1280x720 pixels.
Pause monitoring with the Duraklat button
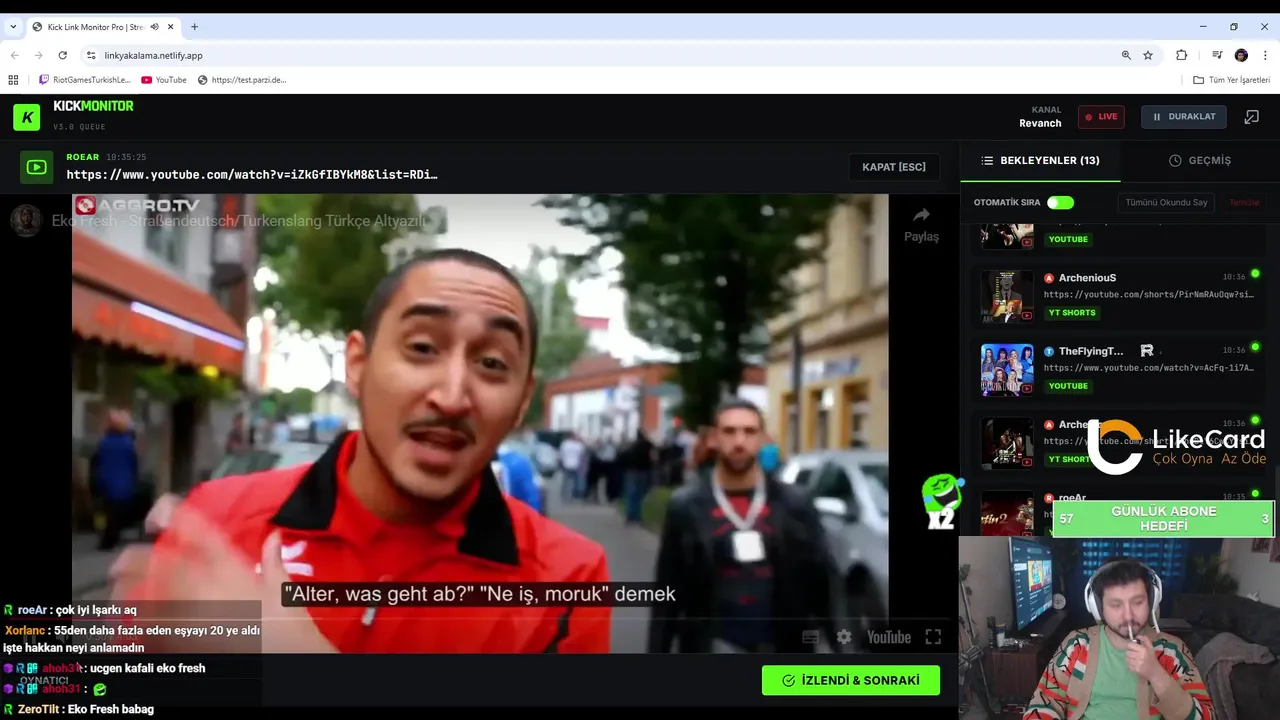[x=1183, y=117]
